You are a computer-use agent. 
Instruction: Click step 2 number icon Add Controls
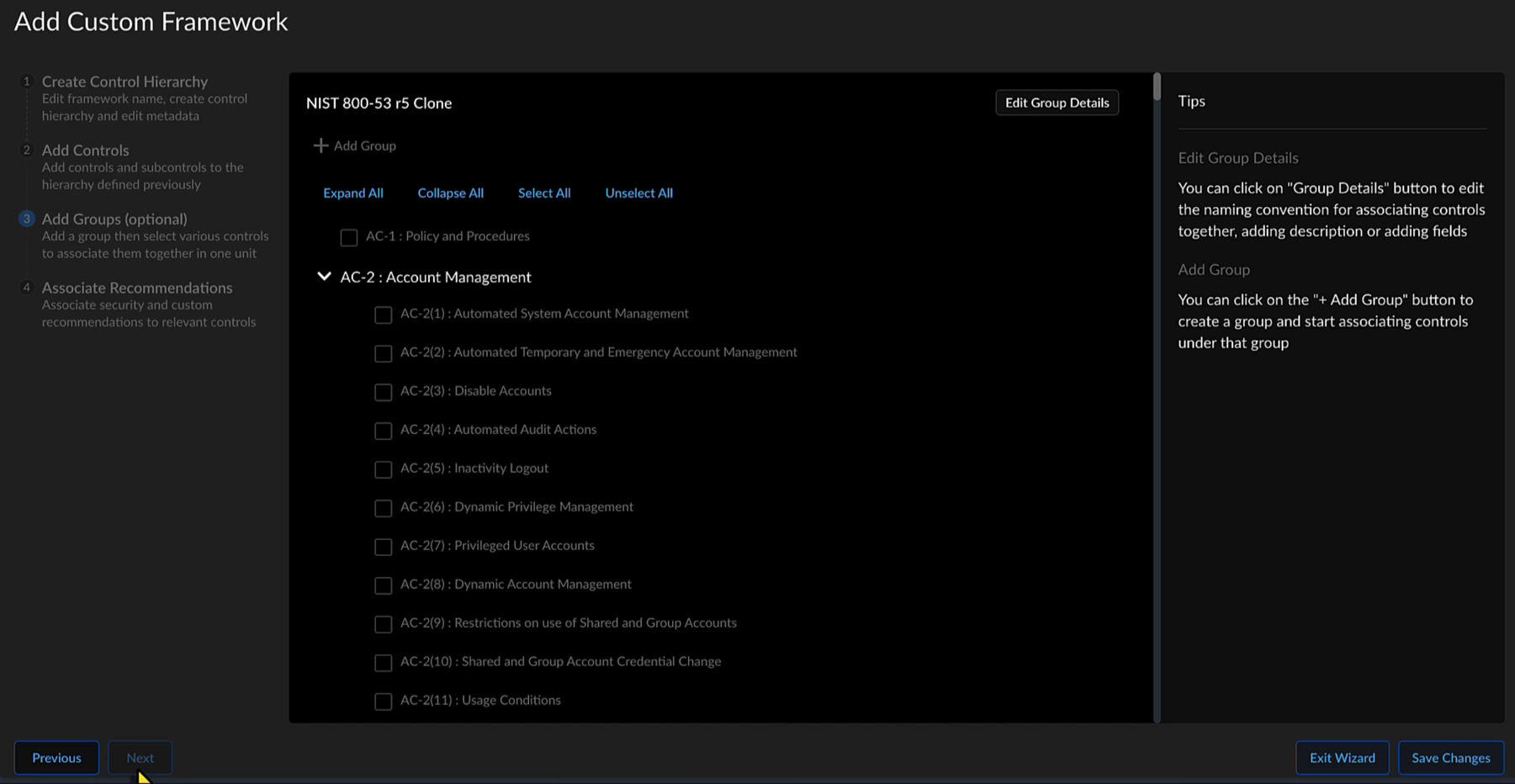(x=26, y=151)
